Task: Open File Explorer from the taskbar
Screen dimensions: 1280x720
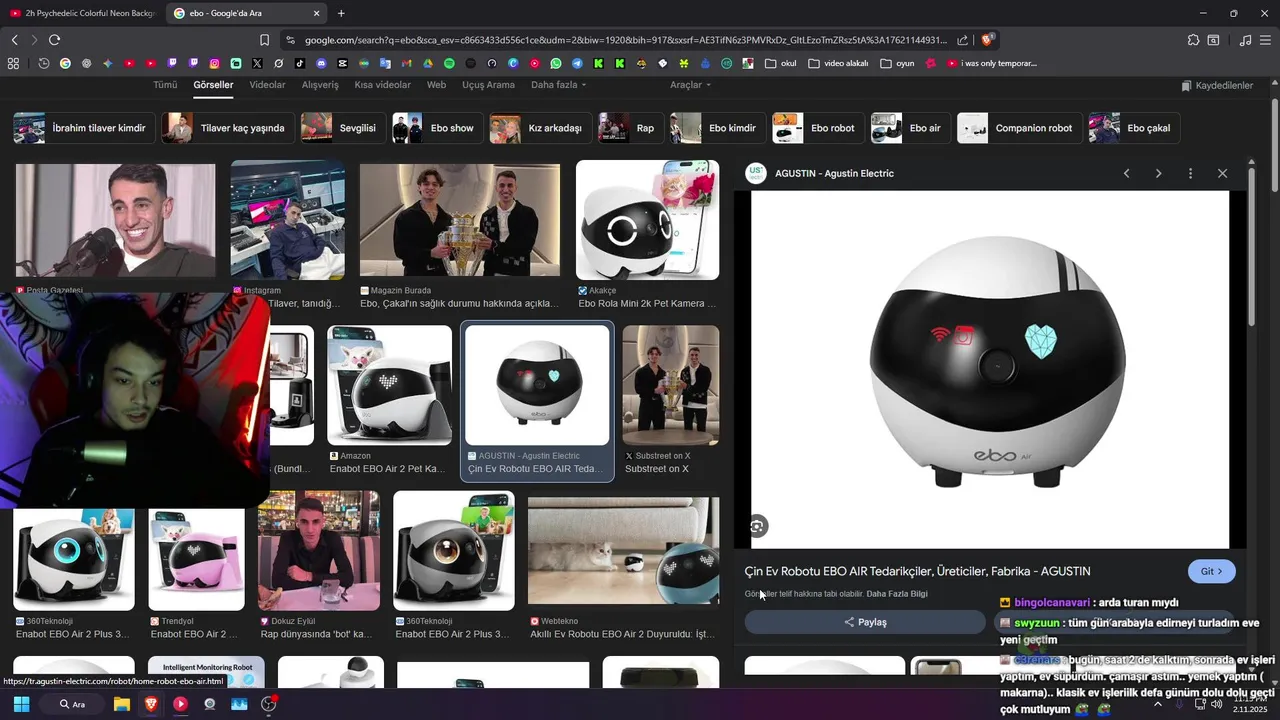Action: pos(121,704)
